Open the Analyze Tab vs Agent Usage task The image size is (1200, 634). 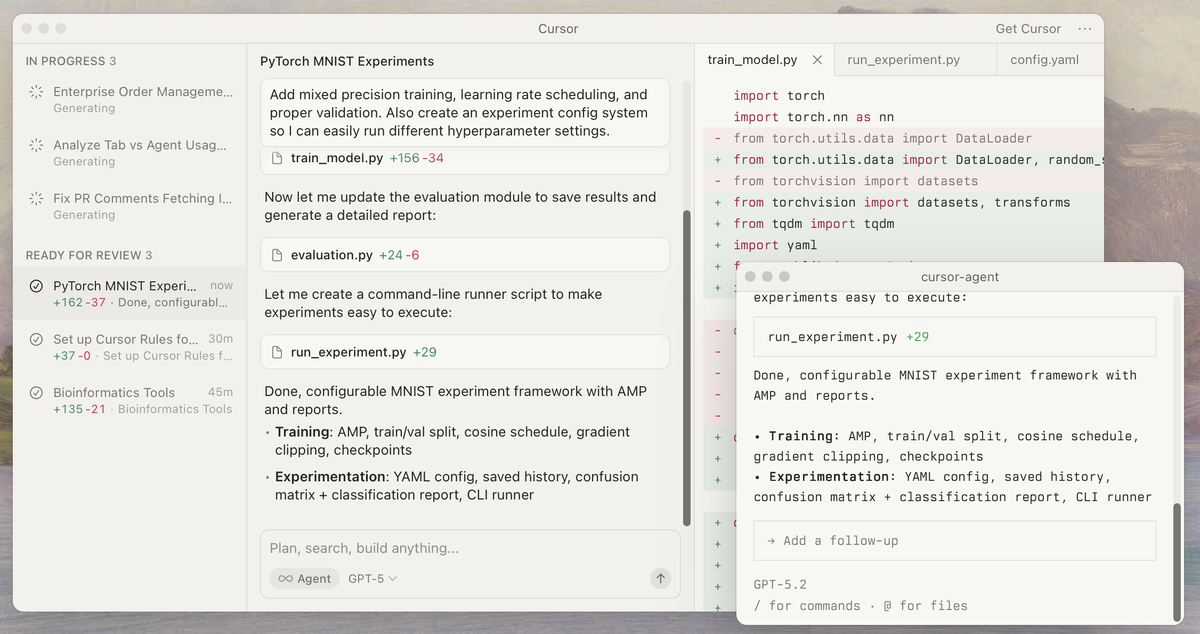click(130, 152)
